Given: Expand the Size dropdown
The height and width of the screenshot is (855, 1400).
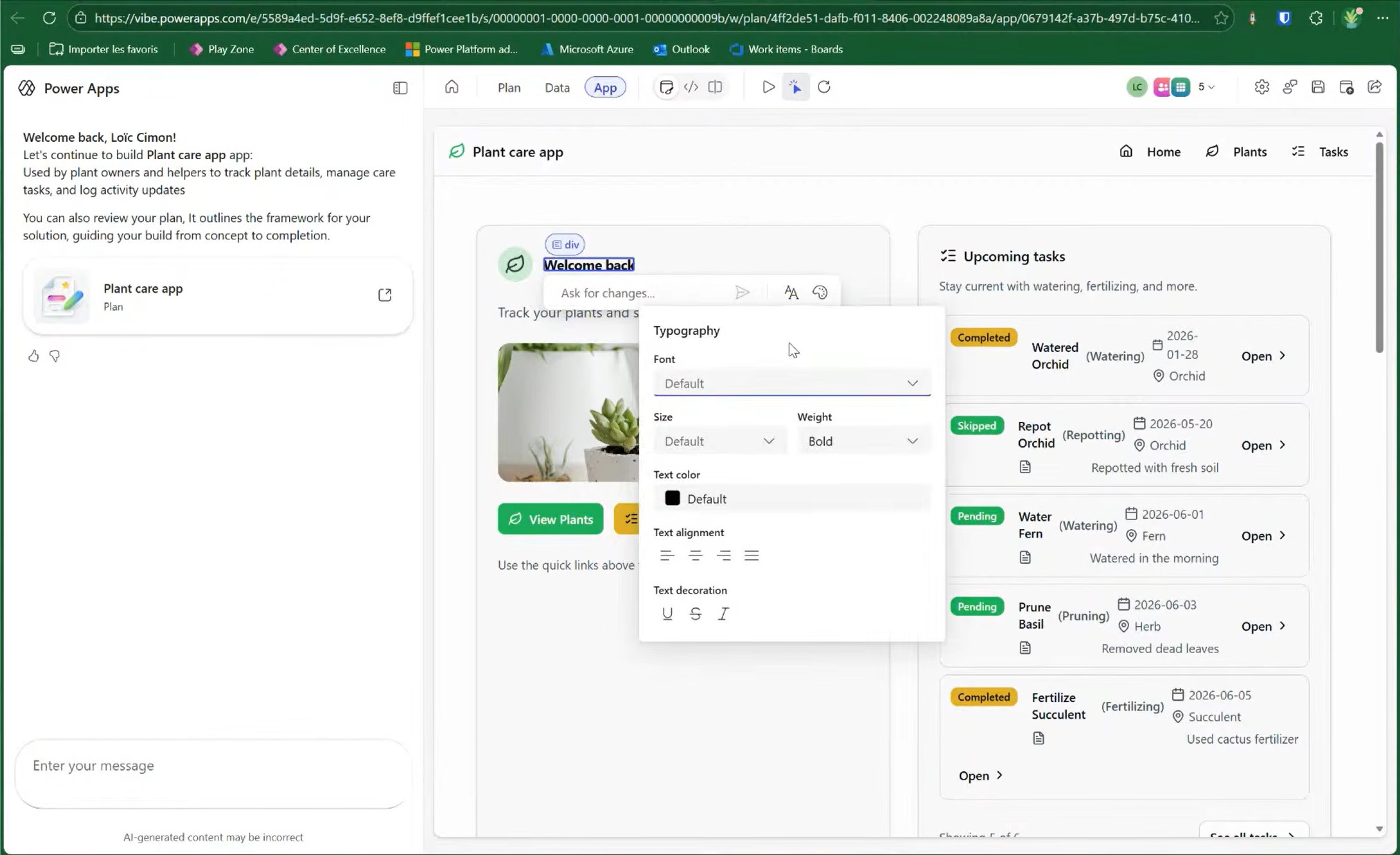Looking at the screenshot, I should (x=718, y=441).
